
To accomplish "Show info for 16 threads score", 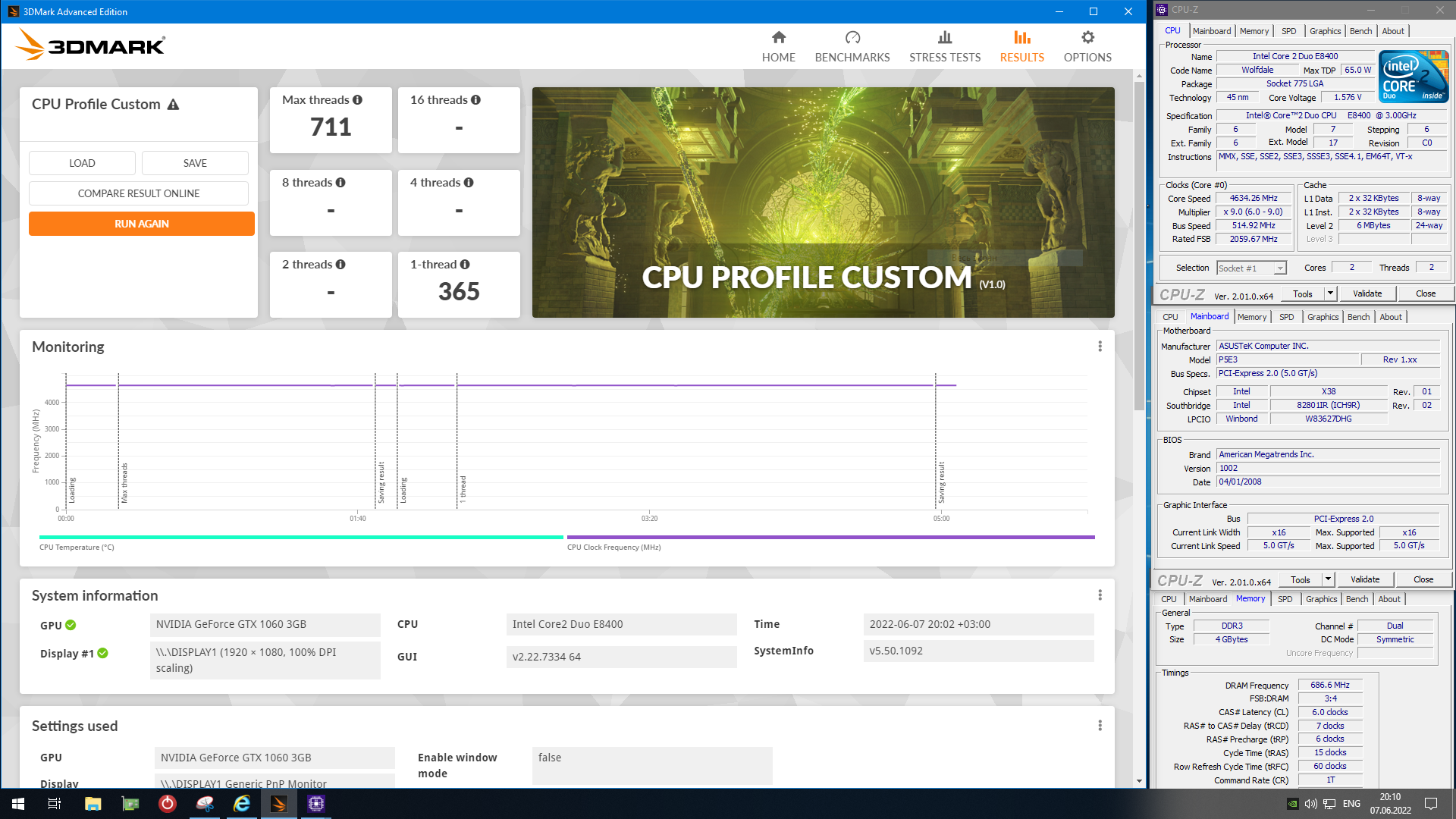I will click(475, 100).
